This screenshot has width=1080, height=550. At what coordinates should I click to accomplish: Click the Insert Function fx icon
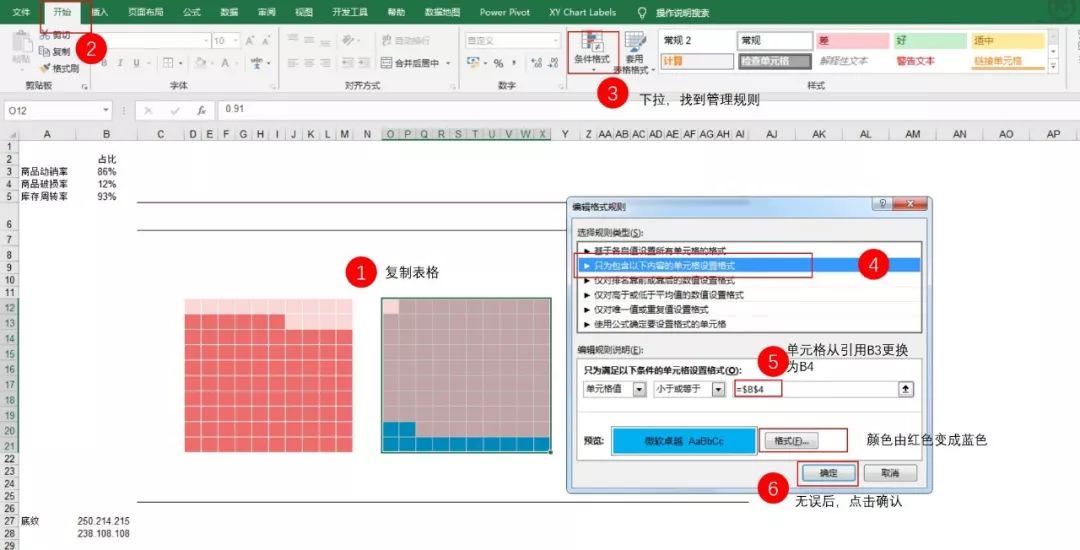point(201,110)
